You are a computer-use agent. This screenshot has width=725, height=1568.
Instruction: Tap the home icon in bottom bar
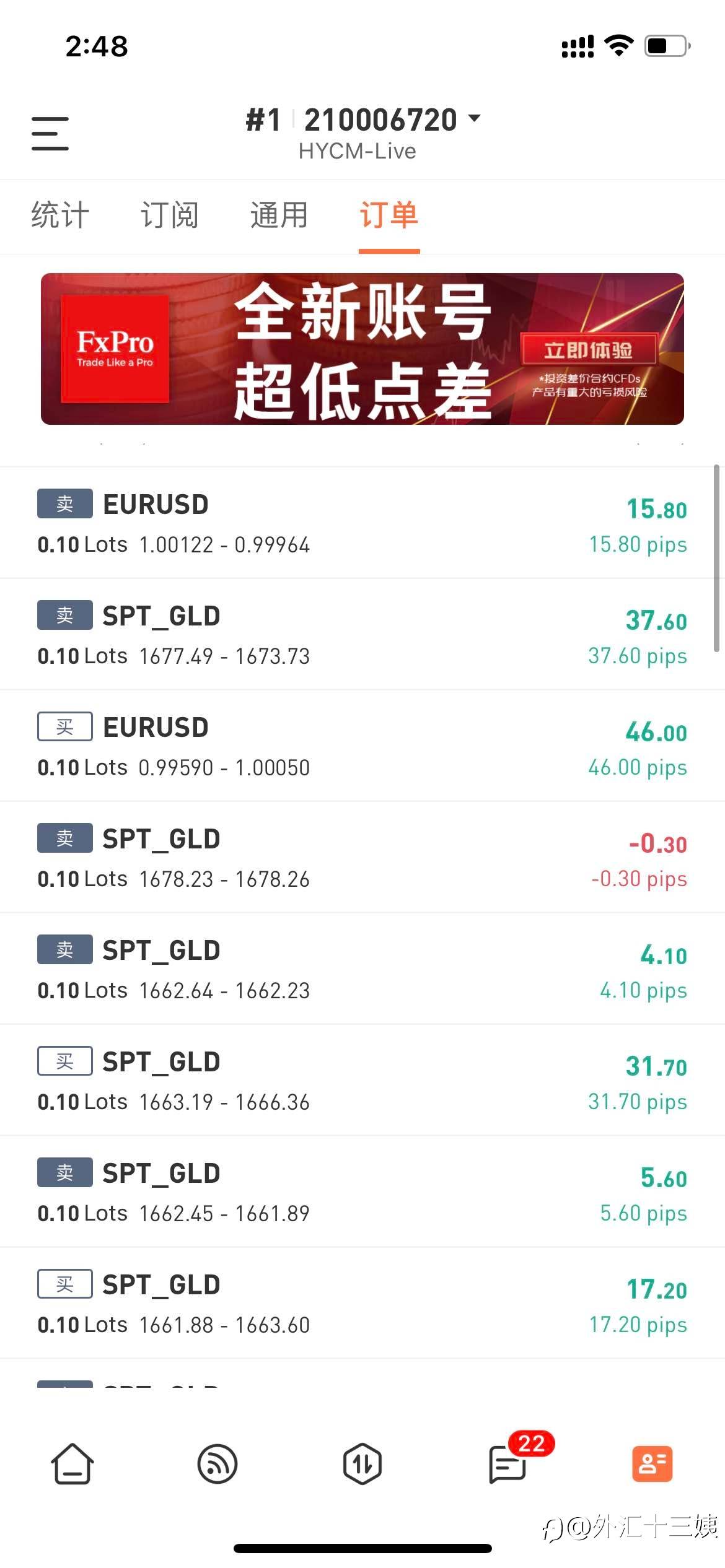[x=72, y=1464]
